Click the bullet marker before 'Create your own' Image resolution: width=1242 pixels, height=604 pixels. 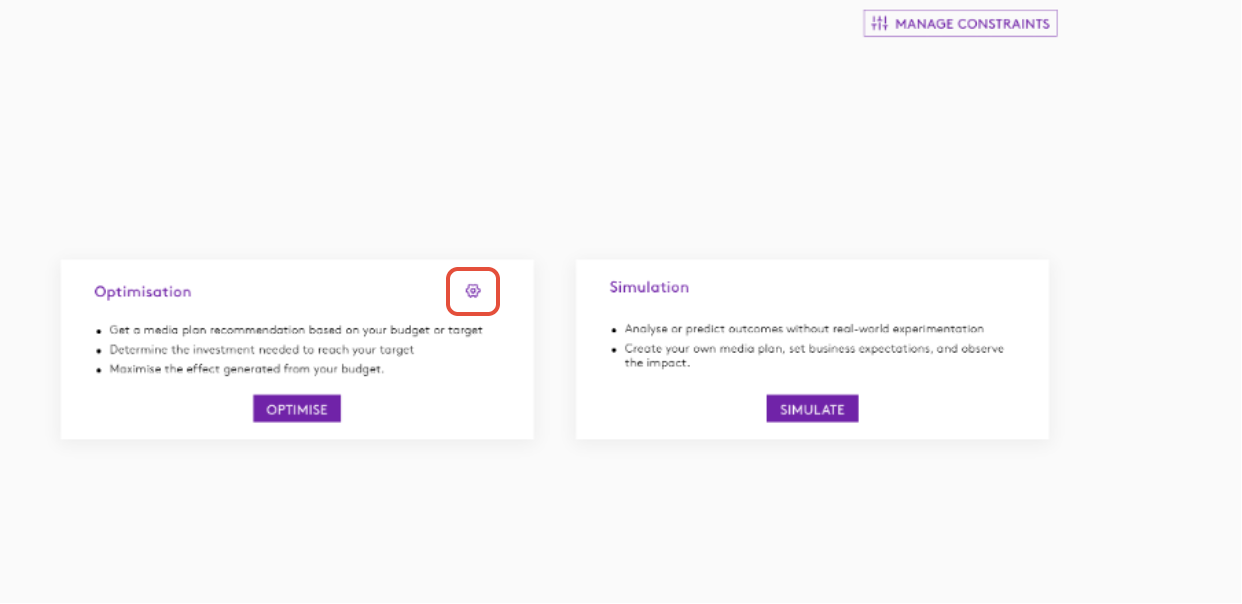[x=614, y=350]
